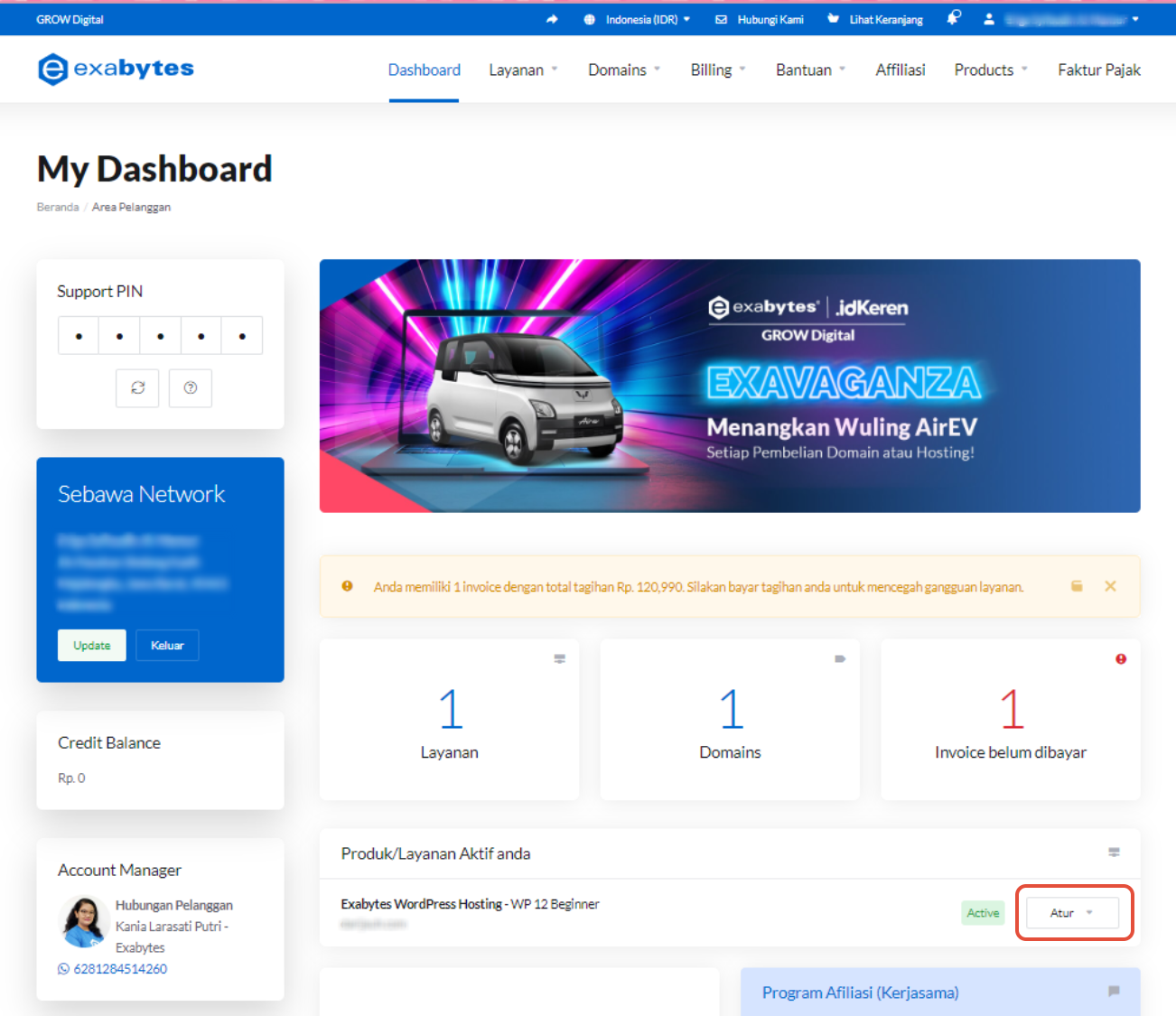Image resolution: width=1176 pixels, height=1016 pixels.
Task: Open the Domains count card
Action: coord(730,720)
